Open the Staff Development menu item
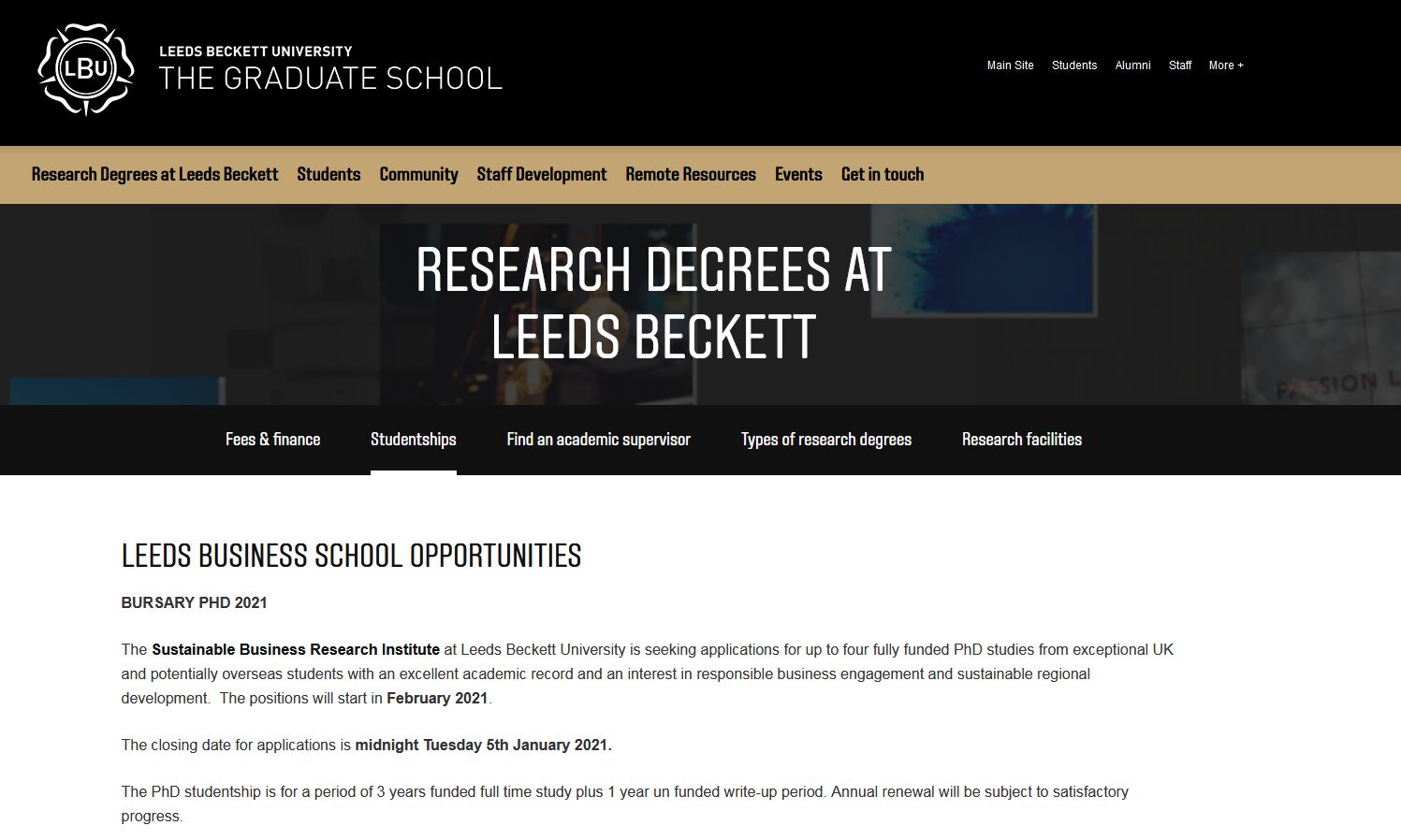The width and height of the screenshot is (1401, 840). (x=541, y=175)
